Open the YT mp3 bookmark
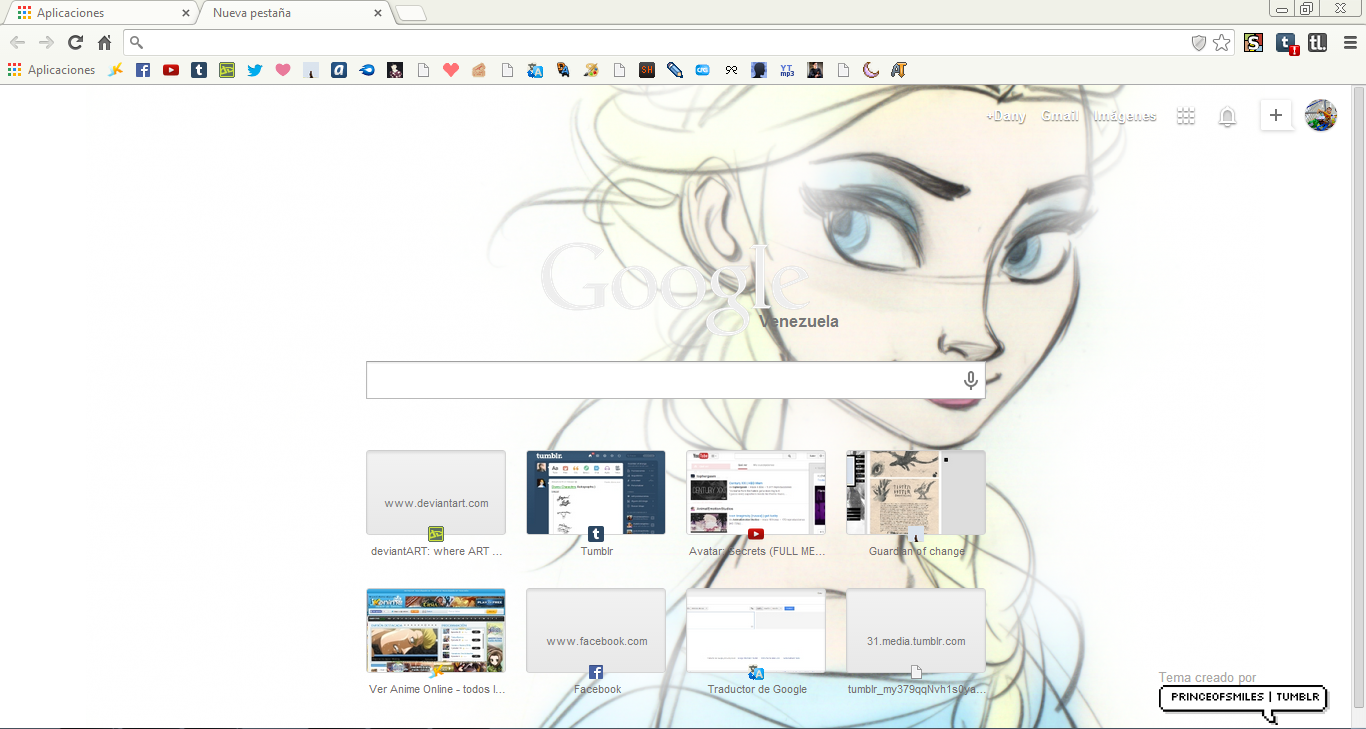Viewport: 1366px width, 729px height. tap(787, 70)
